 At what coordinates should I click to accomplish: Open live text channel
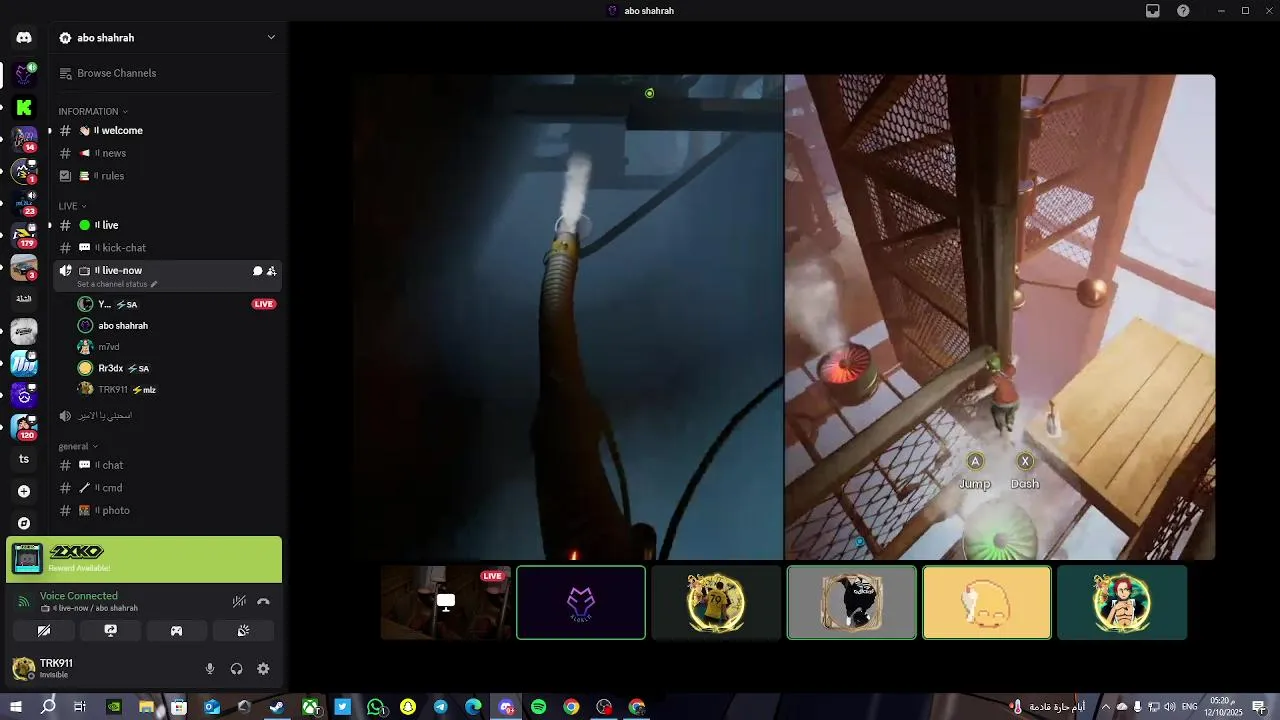click(167, 225)
